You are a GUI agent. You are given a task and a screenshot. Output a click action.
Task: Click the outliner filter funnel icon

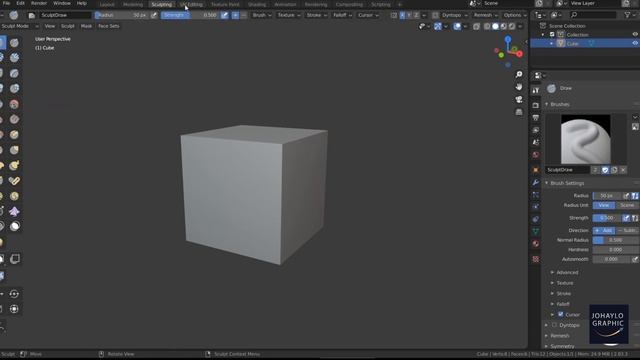coord(628,15)
